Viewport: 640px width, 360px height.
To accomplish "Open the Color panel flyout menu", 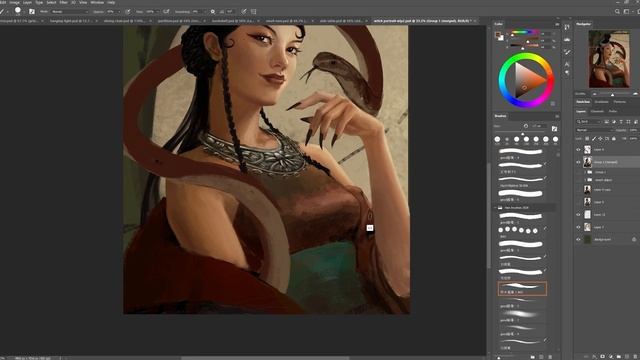I will (557, 24).
